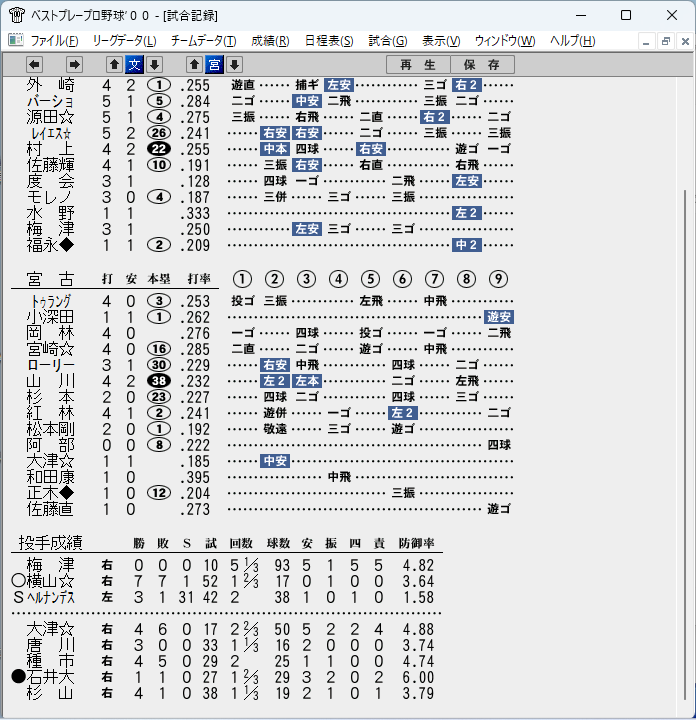Click ERA value 1.58

pos(418,597)
